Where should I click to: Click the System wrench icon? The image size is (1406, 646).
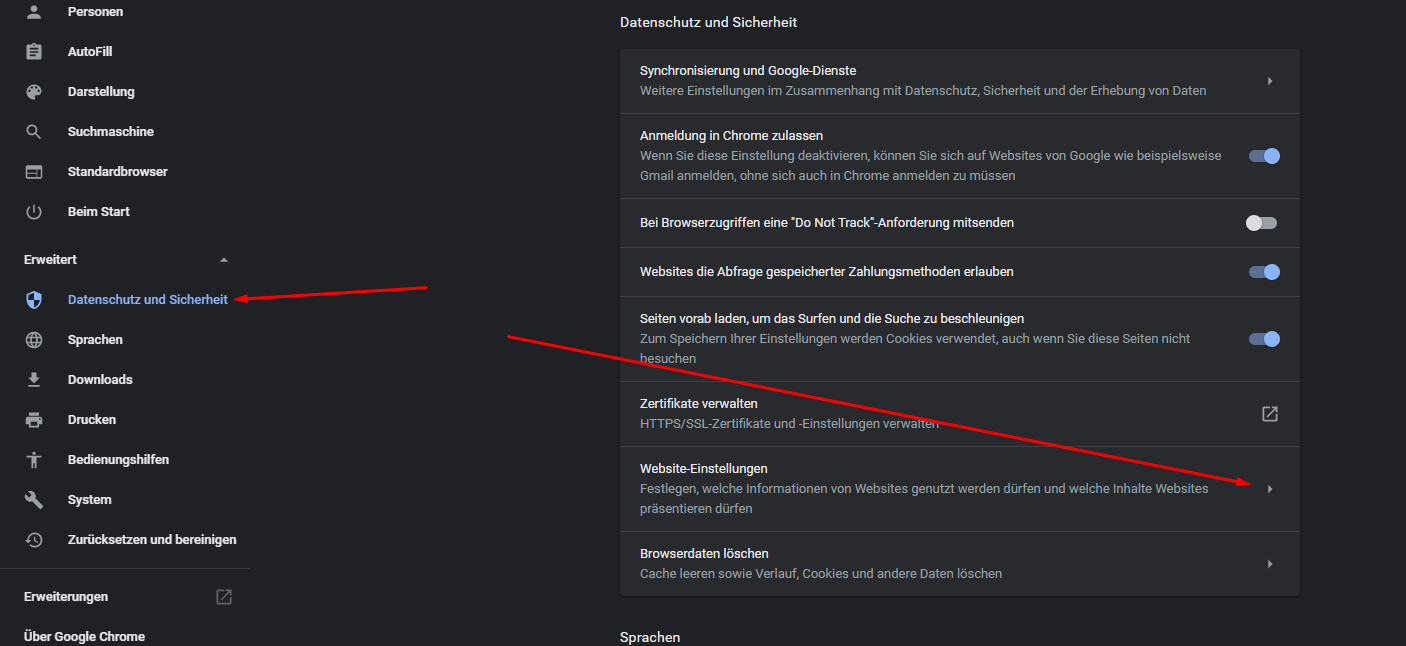pos(34,500)
